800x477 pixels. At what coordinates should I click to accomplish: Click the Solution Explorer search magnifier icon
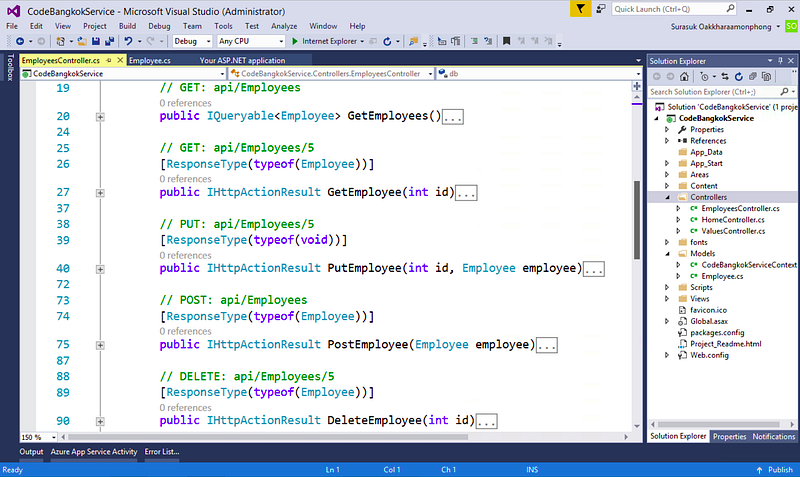(x=785, y=91)
